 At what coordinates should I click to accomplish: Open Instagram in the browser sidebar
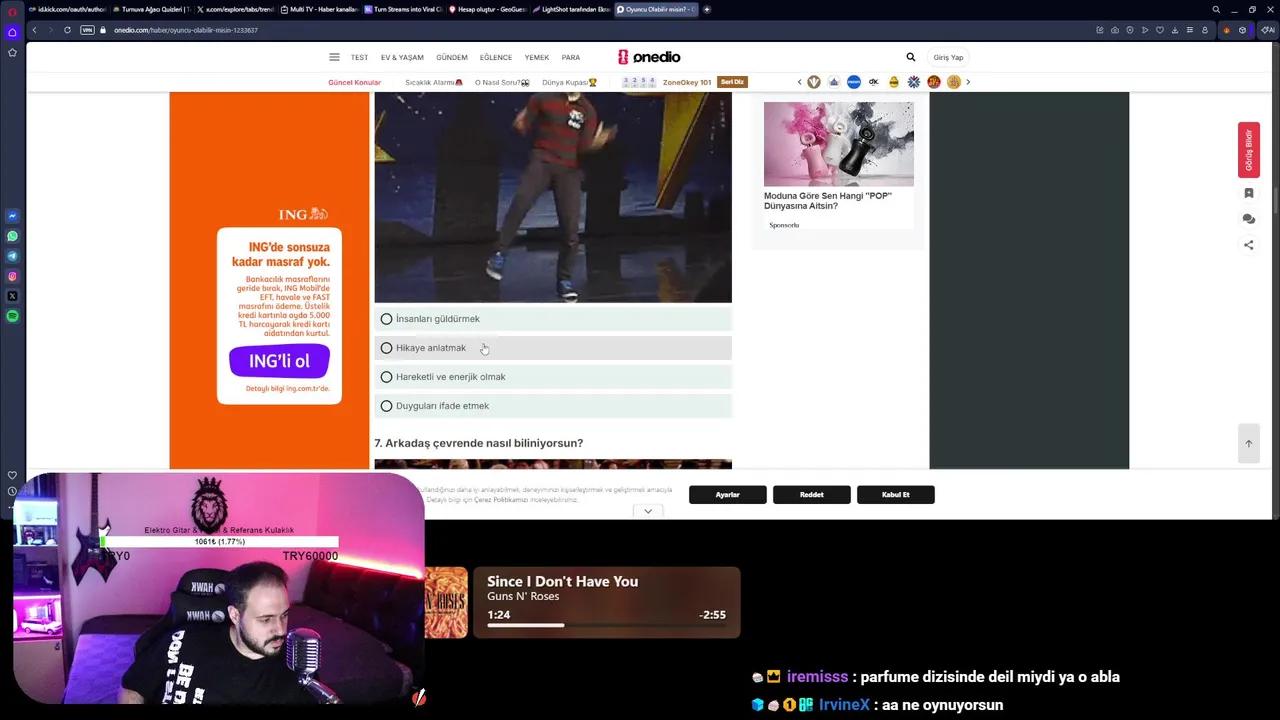12,276
